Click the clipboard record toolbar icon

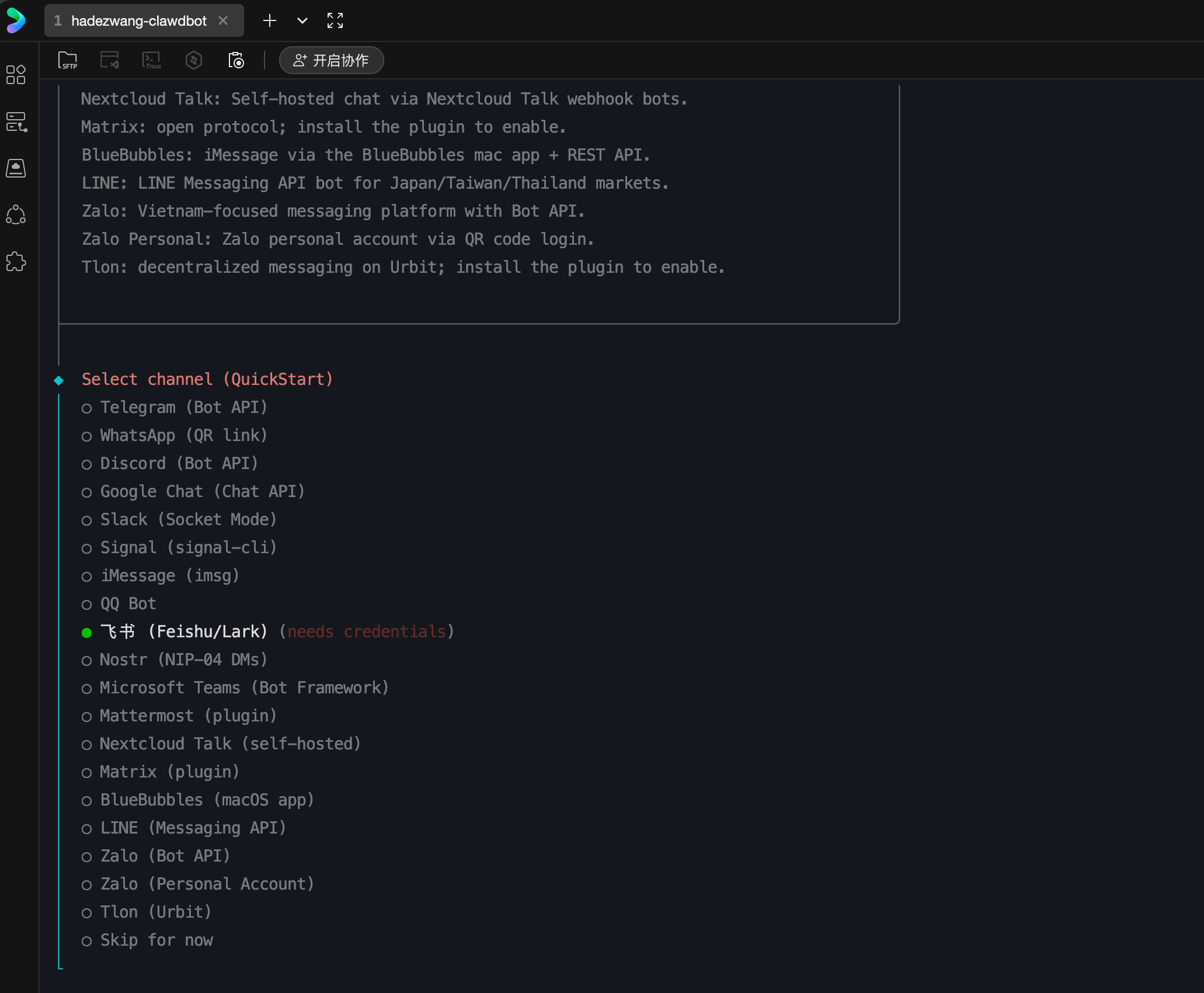coord(236,60)
